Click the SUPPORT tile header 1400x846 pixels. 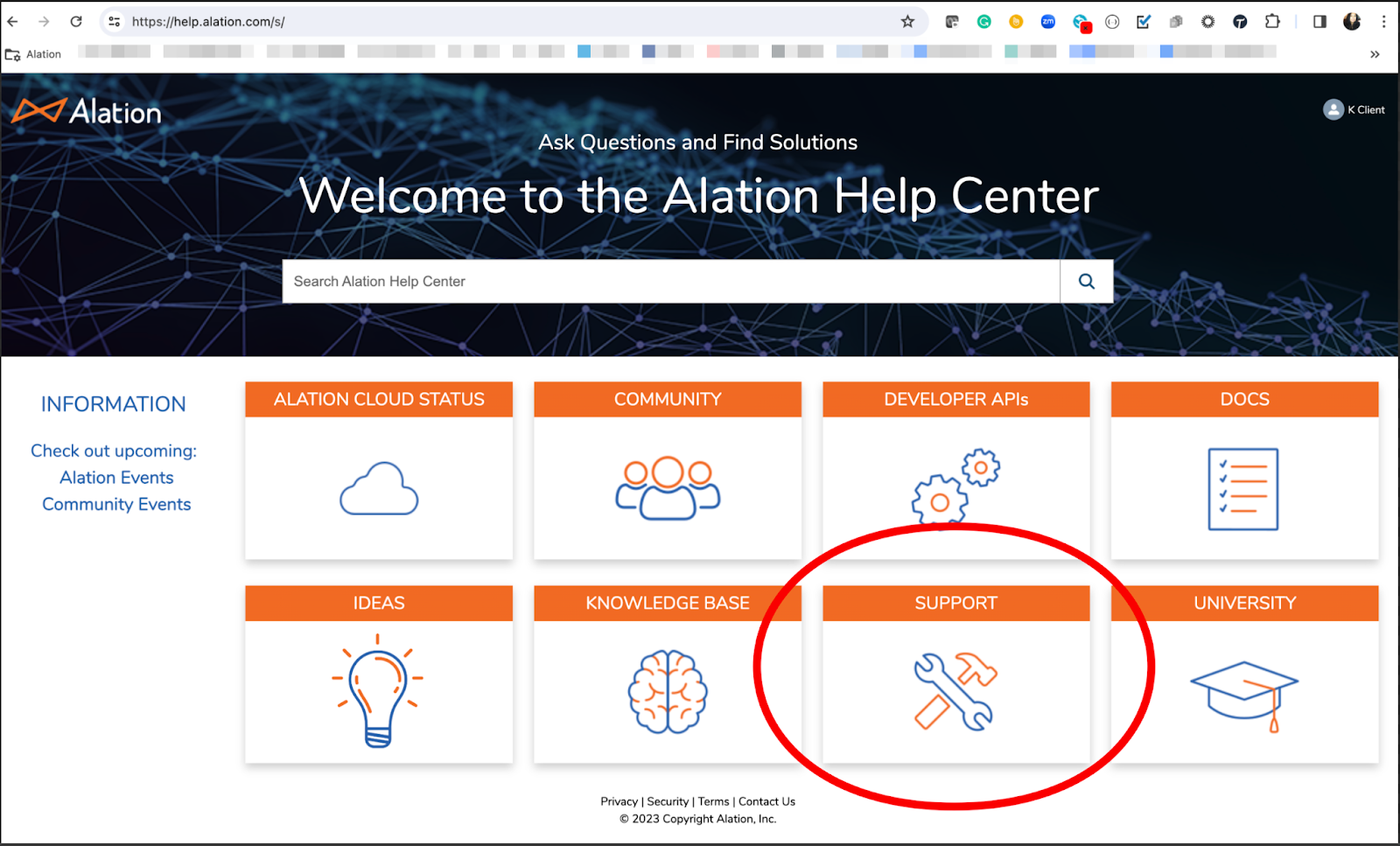click(956, 603)
